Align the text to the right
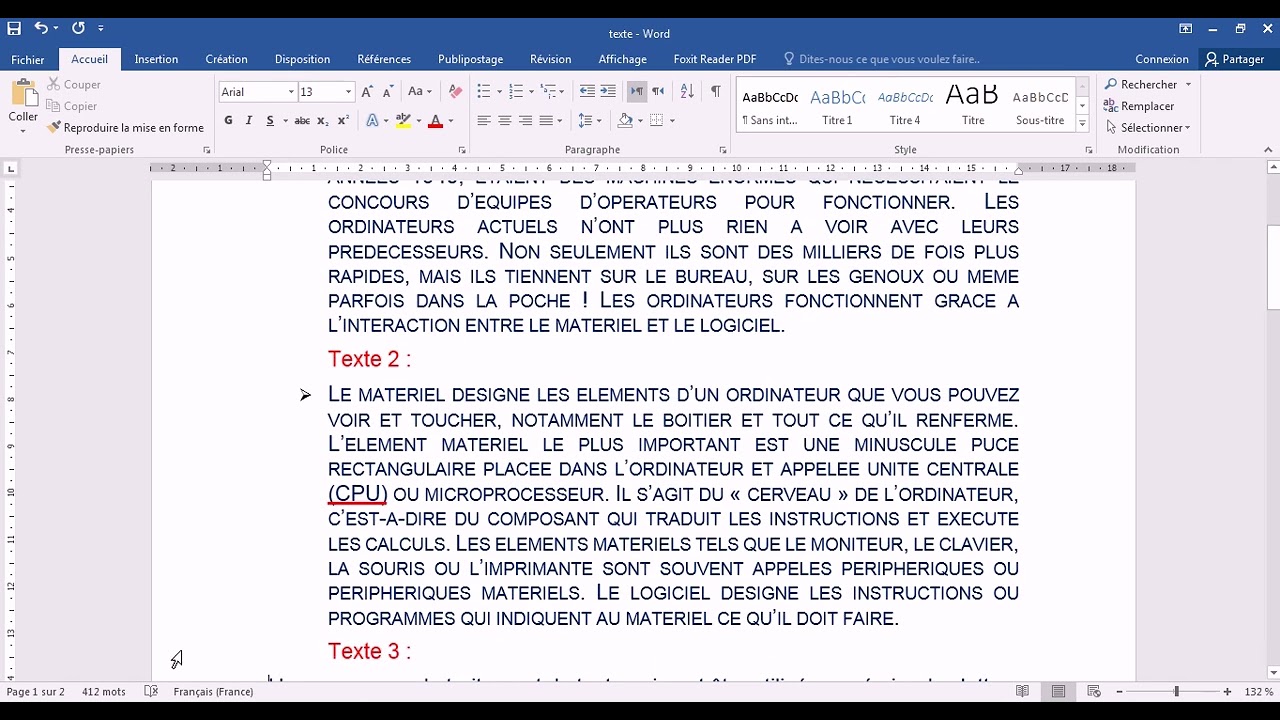Screen dimensions: 1280x720 click(526, 121)
